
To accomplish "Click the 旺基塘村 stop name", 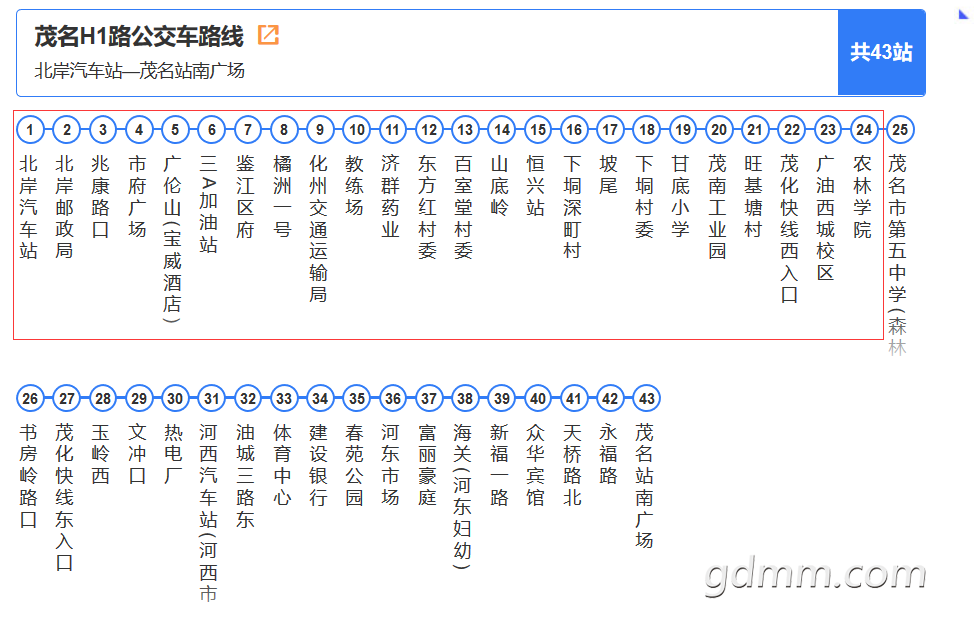I will pyautogui.click(x=753, y=196).
